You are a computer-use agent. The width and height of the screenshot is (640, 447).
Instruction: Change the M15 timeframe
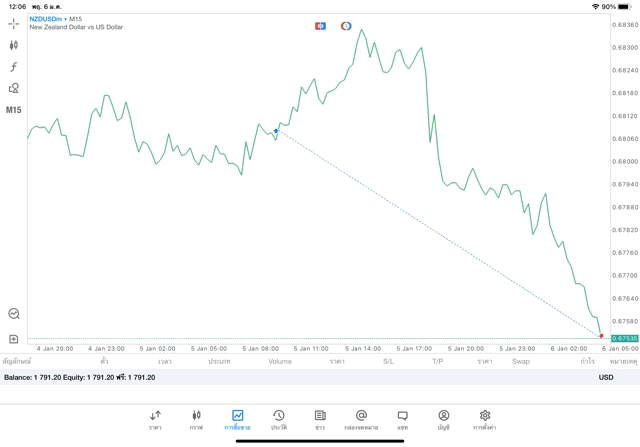point(14,110)
